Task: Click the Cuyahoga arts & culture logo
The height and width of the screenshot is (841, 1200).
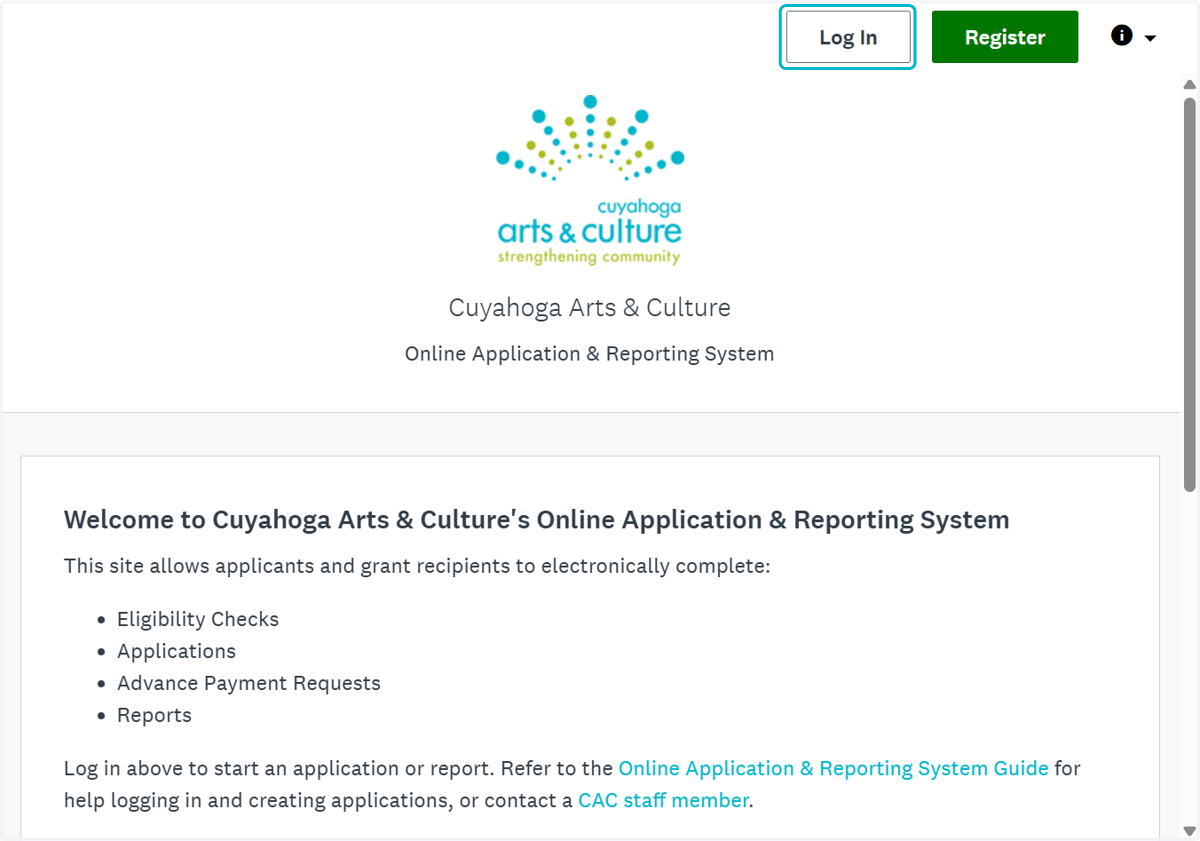Action: click(590, 180)
